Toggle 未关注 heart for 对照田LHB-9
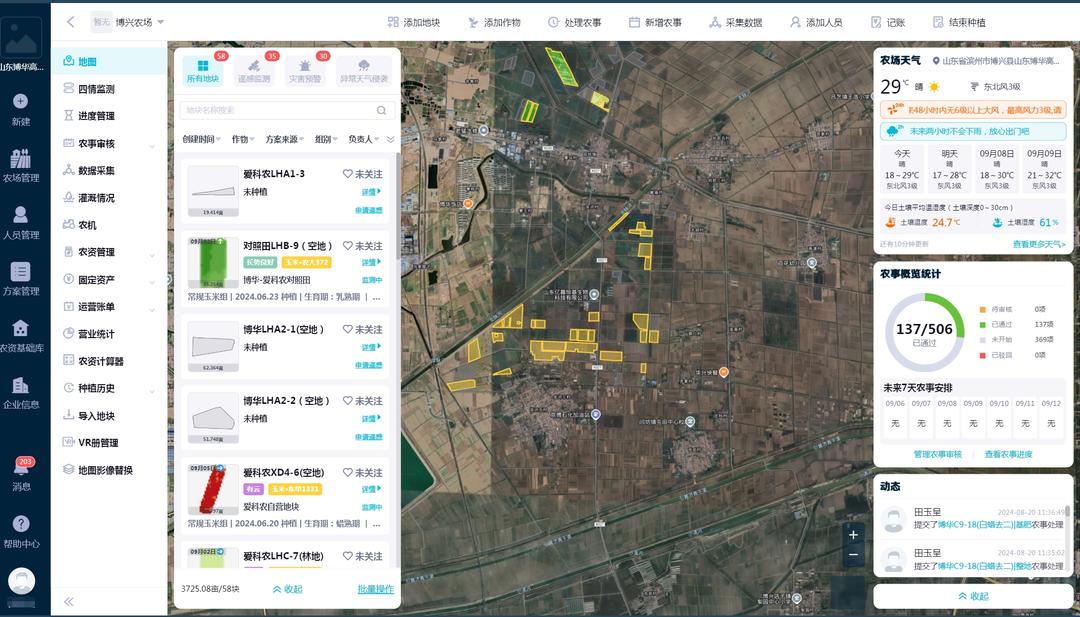Screen dimensions: 1080x617 348,246
